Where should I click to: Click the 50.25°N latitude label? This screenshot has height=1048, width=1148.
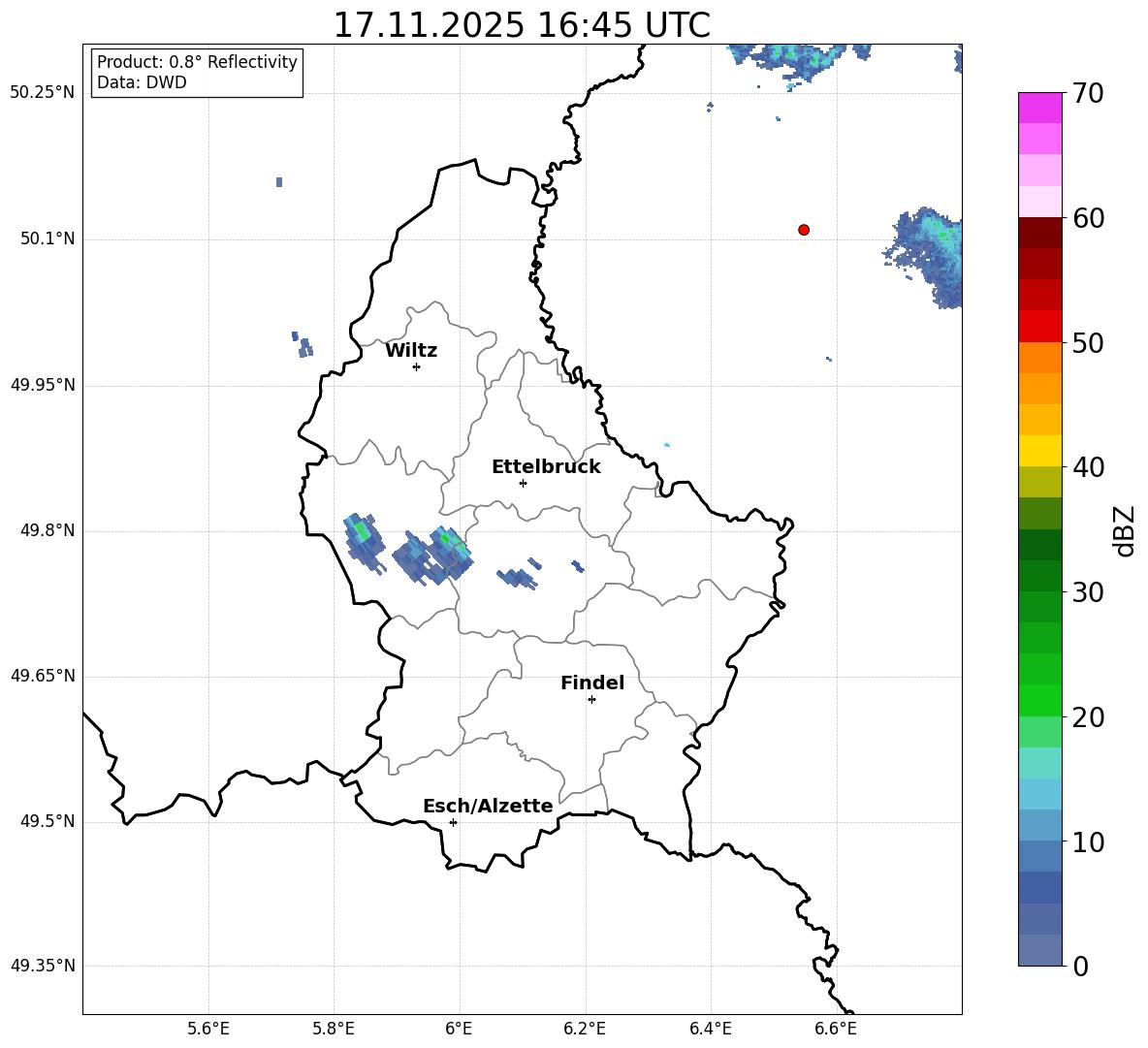pyautogui.click(x=43, y=93)
